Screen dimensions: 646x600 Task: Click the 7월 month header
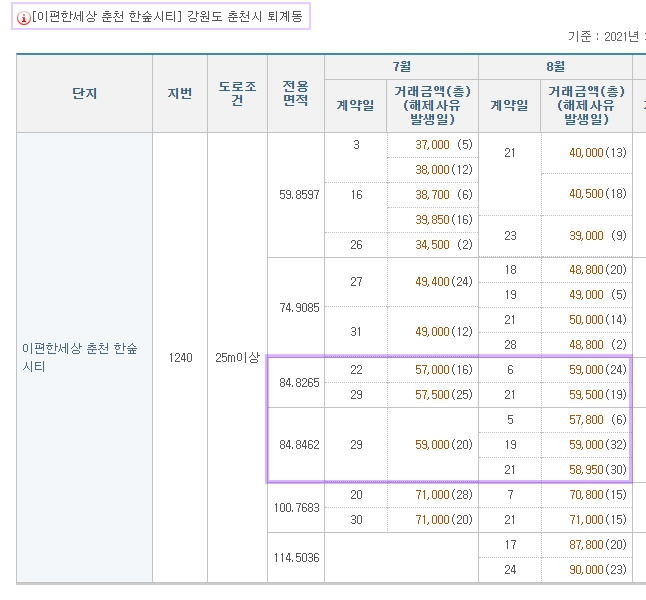401,66
